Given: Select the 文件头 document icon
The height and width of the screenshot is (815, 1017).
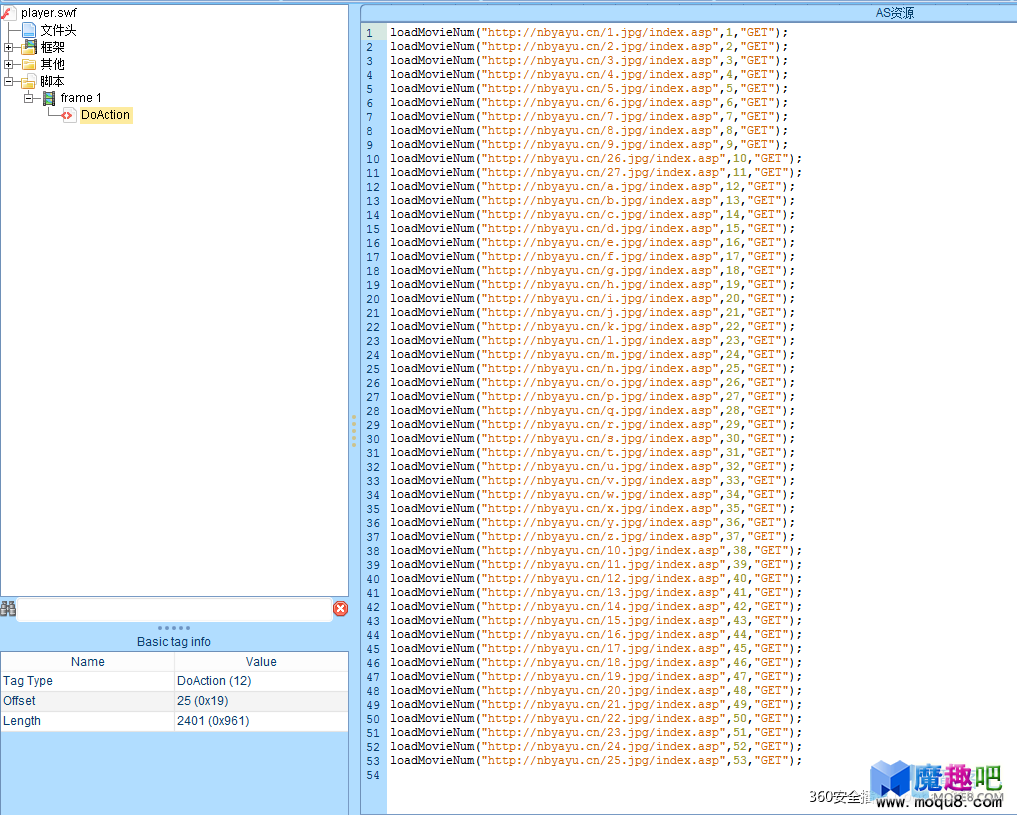Looking at the screenshot, I should pos(29,30).
